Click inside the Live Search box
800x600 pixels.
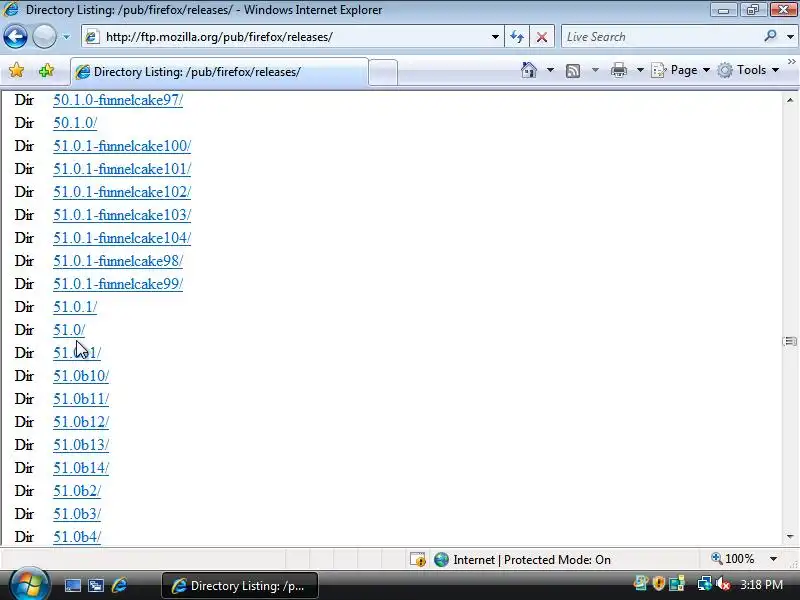coord(663,37)
